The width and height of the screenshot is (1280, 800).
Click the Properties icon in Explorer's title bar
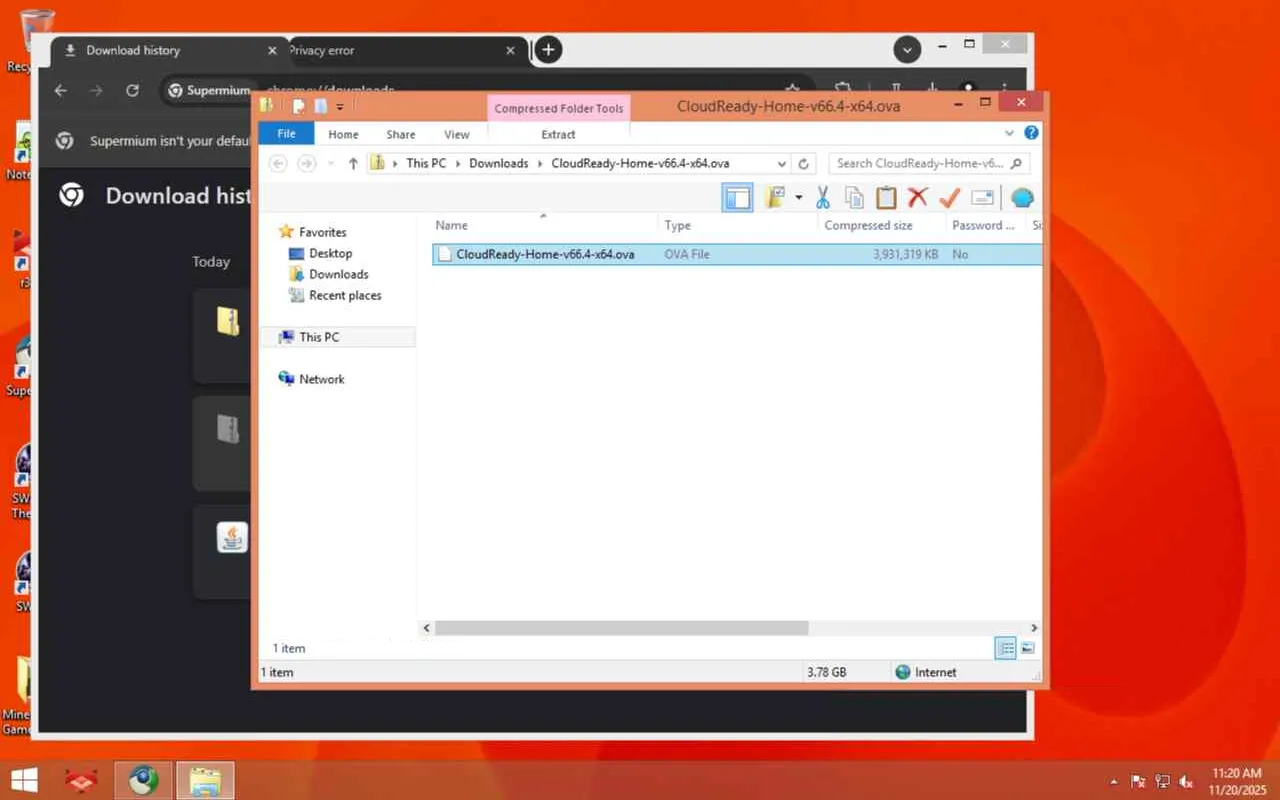[298, 106]
